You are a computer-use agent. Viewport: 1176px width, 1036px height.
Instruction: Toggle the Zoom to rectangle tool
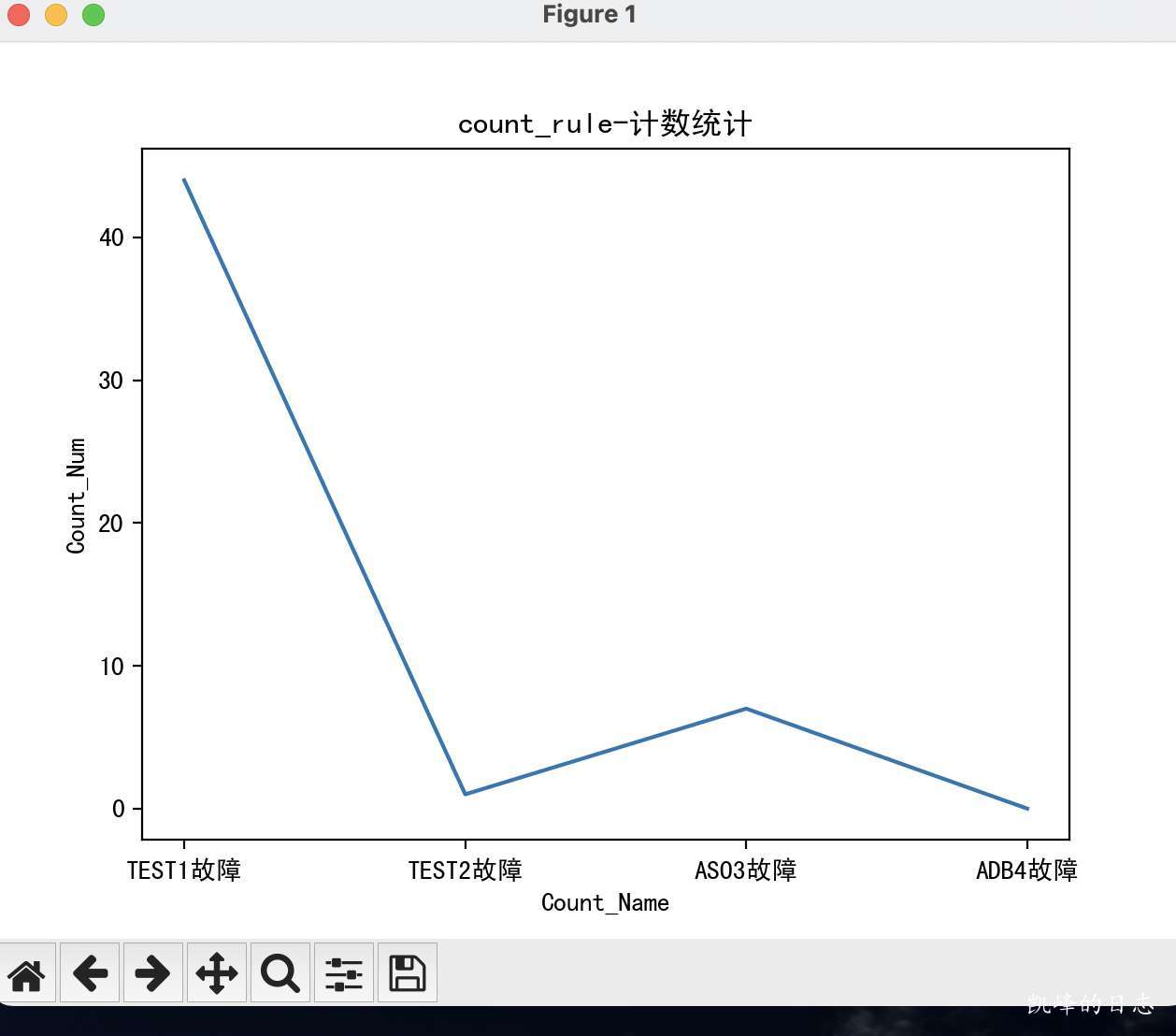click(280, 973)
